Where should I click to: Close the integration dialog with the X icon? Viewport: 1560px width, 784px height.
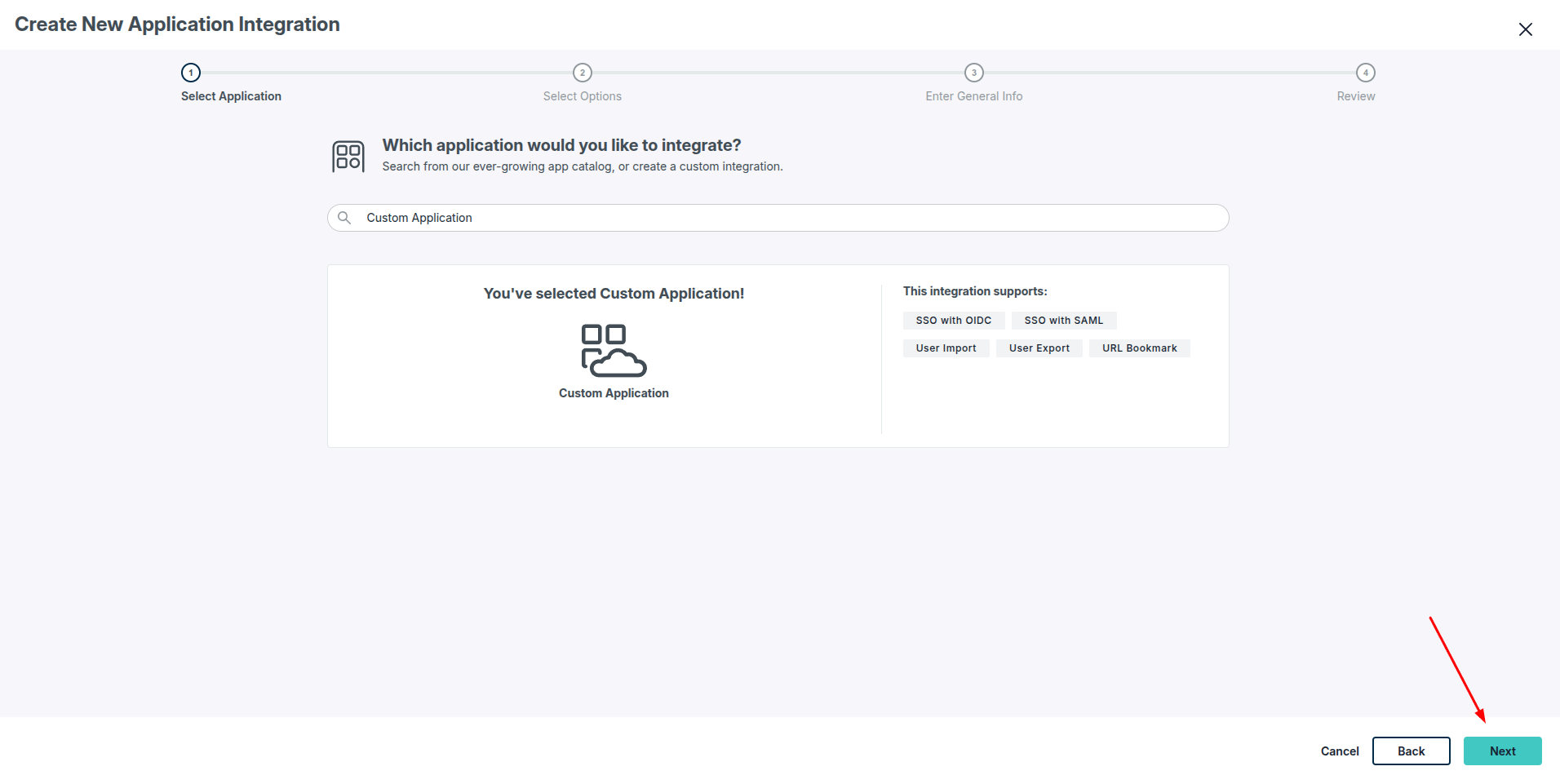pyautogui.click(x=1525, y=29)
